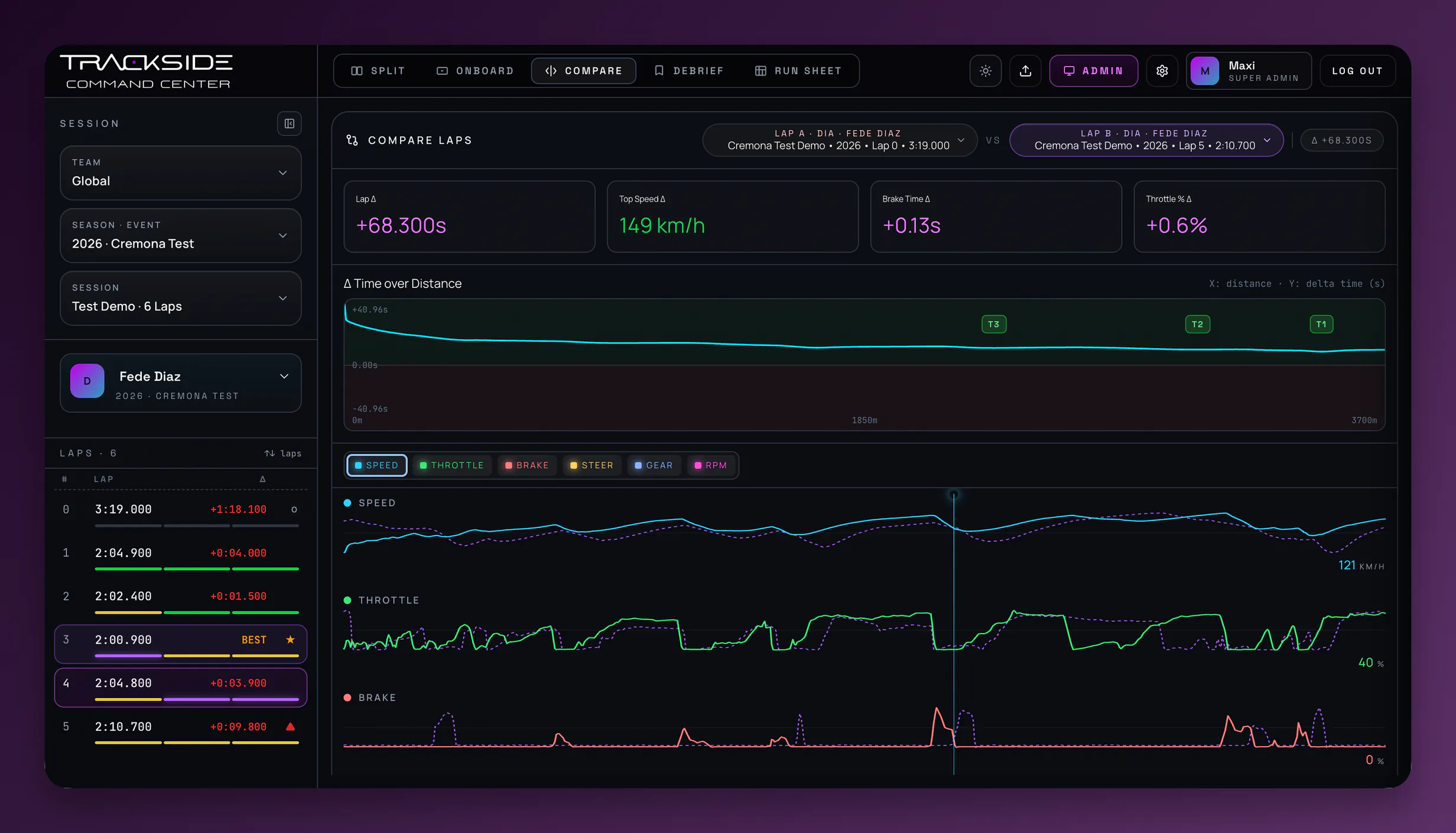Image resolution: width=1456 pixels, height=833 pixels.
Task: Select lap 3 row 2:00.900
Action: (x=181, y=644)
